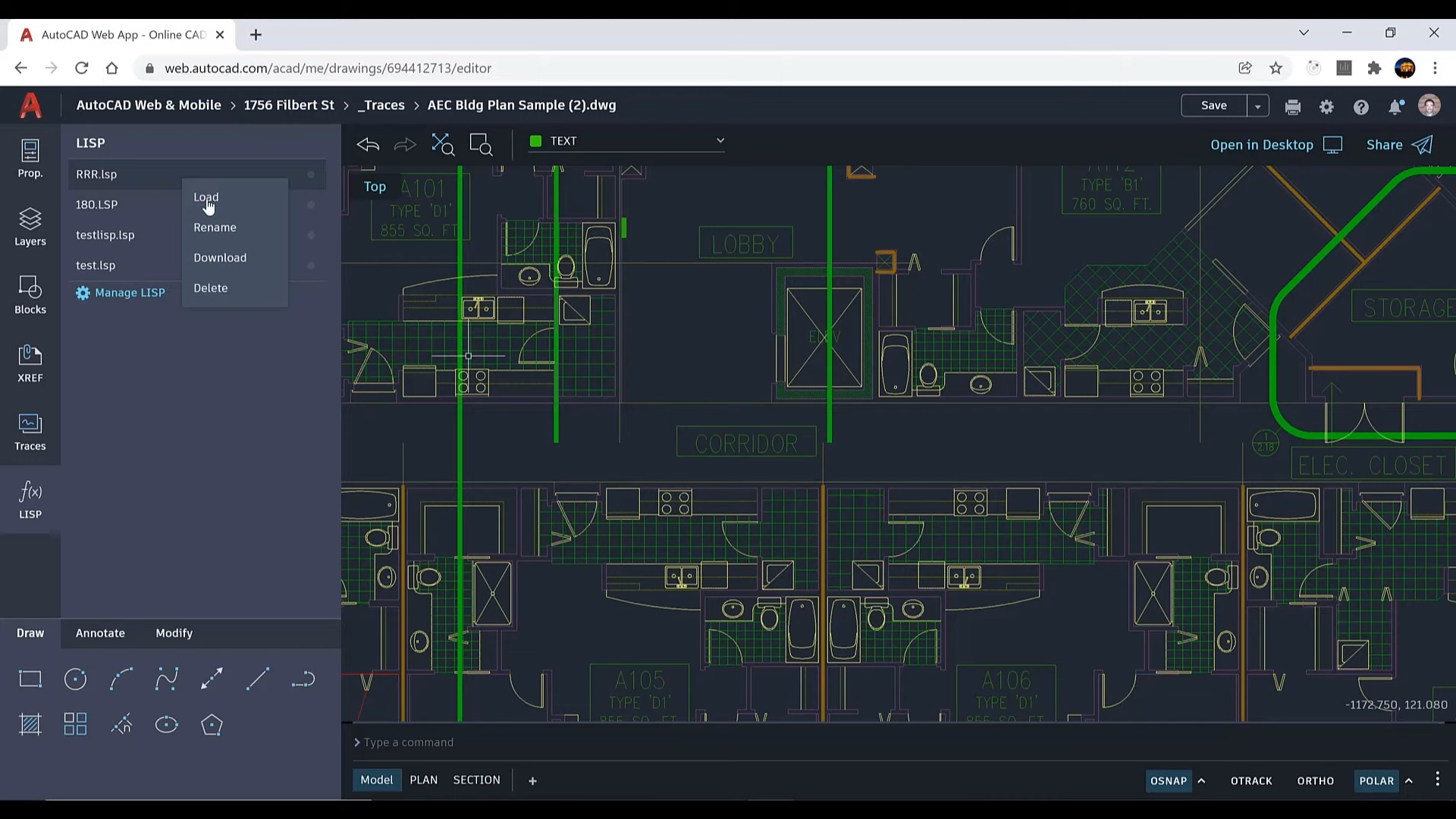The image size is (1456, 819).
Task: Click the LISP panel icon in sidebar
Action: (30, 498)
